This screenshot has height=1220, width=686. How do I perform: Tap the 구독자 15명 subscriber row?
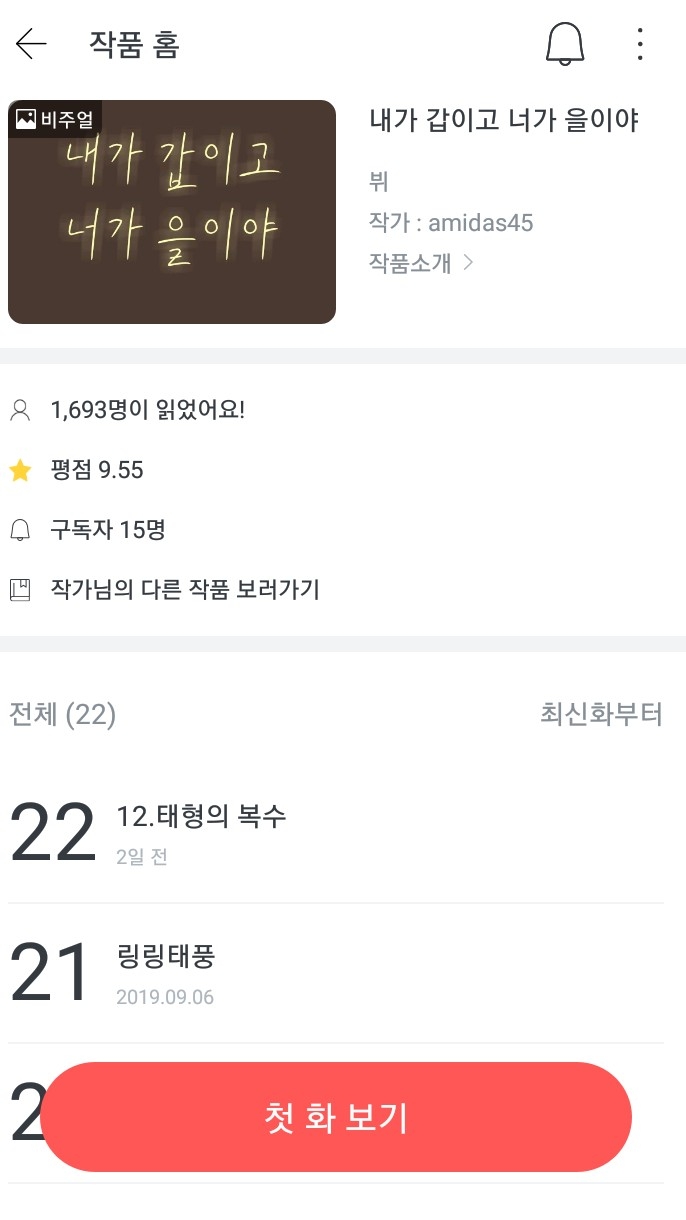pyautogui.click(x=108, y=530)
